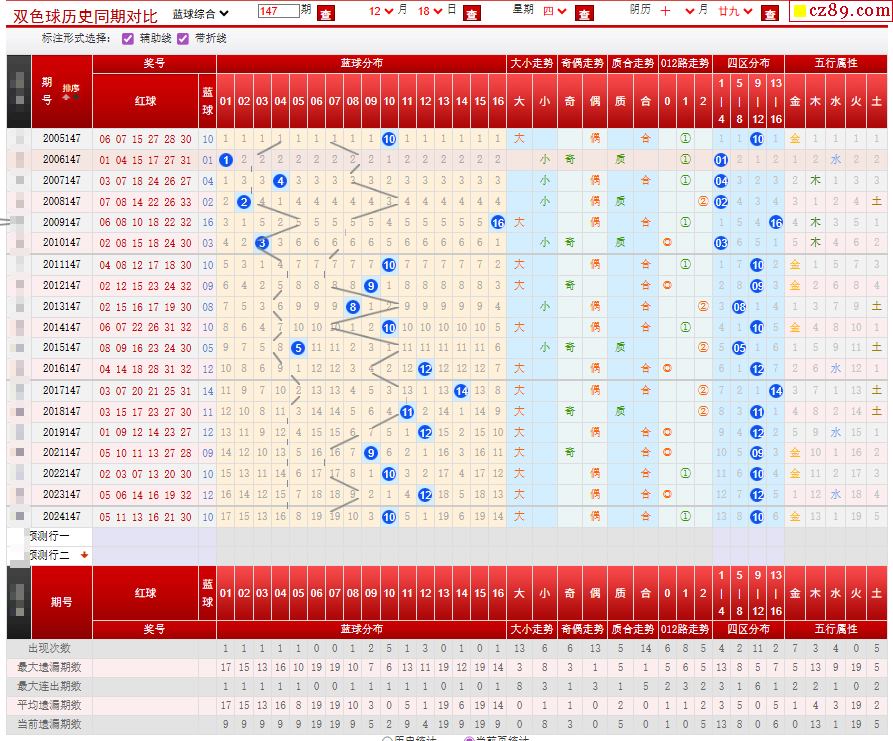893x741 pixels.
Task: Click red balls 05 11 13 16 21 30
Action: (145, 517)
